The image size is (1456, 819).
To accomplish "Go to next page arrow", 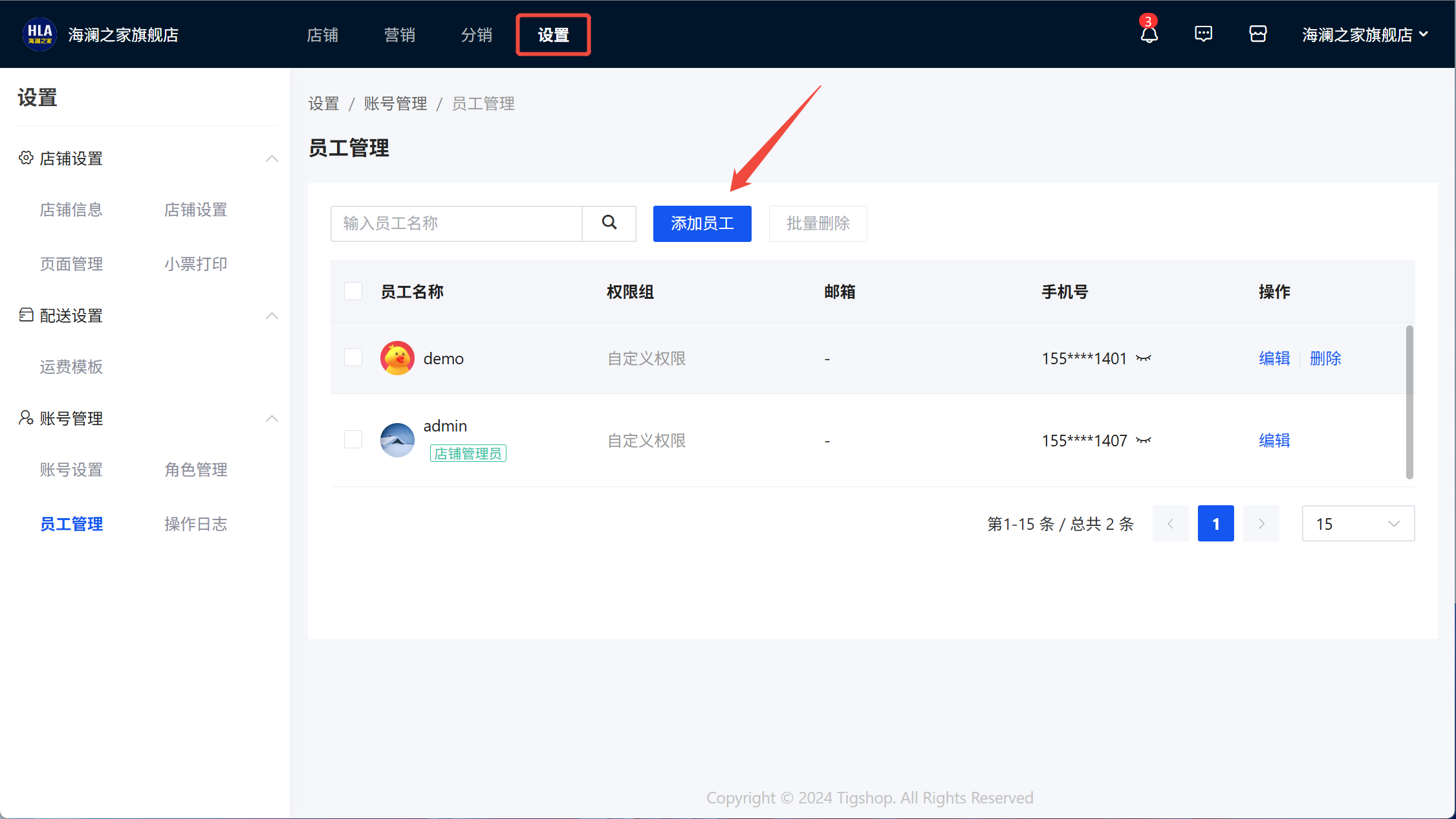I will (1261, 523).
